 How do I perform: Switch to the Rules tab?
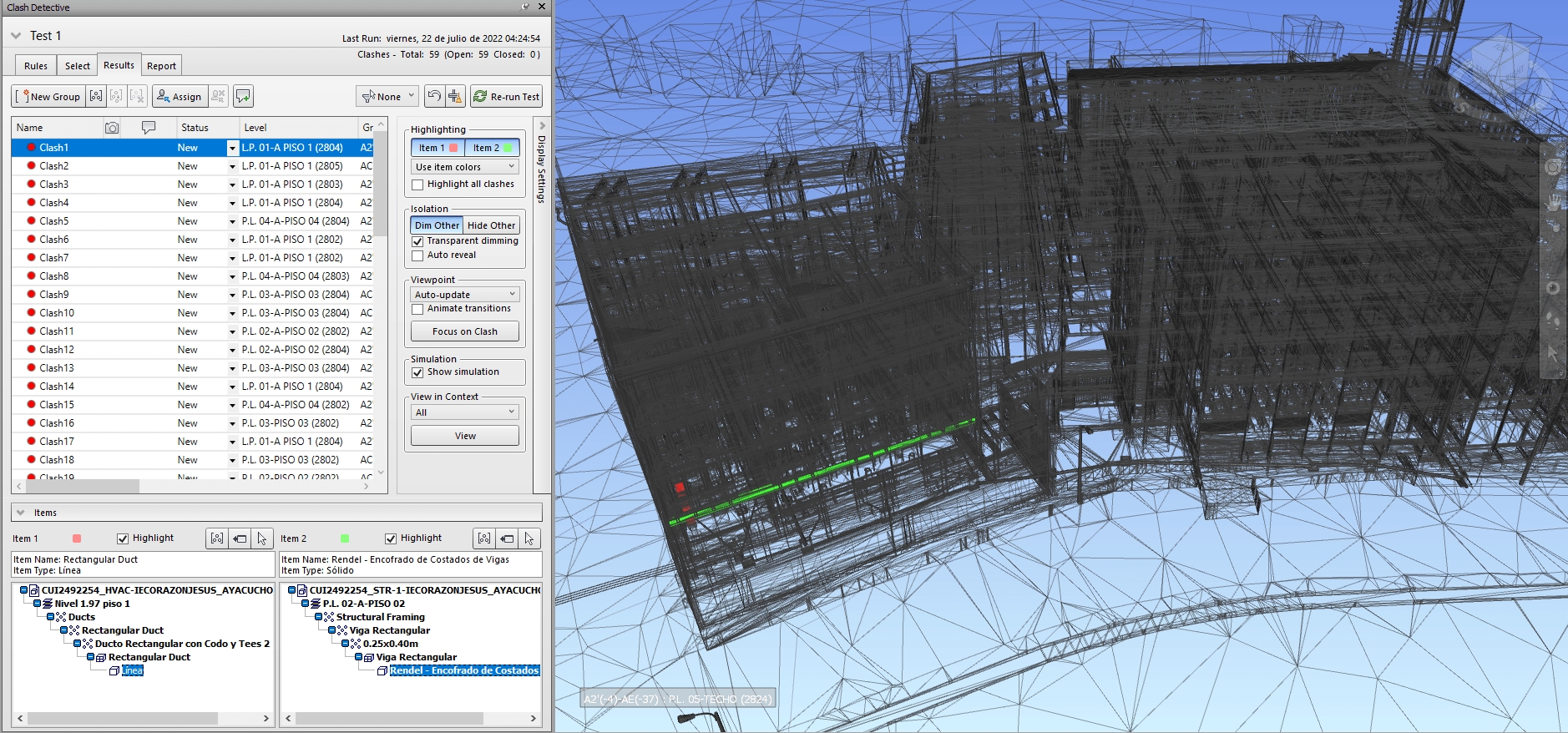point(36,66)
